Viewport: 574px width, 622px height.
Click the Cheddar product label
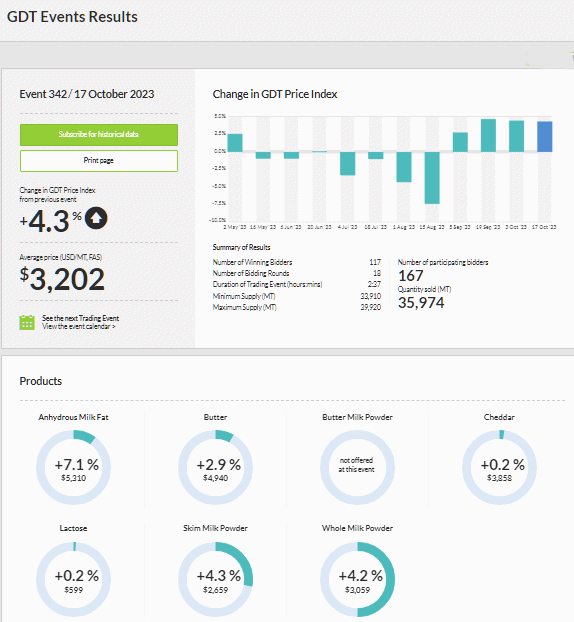pyautogui.click(x=499, y=417)
